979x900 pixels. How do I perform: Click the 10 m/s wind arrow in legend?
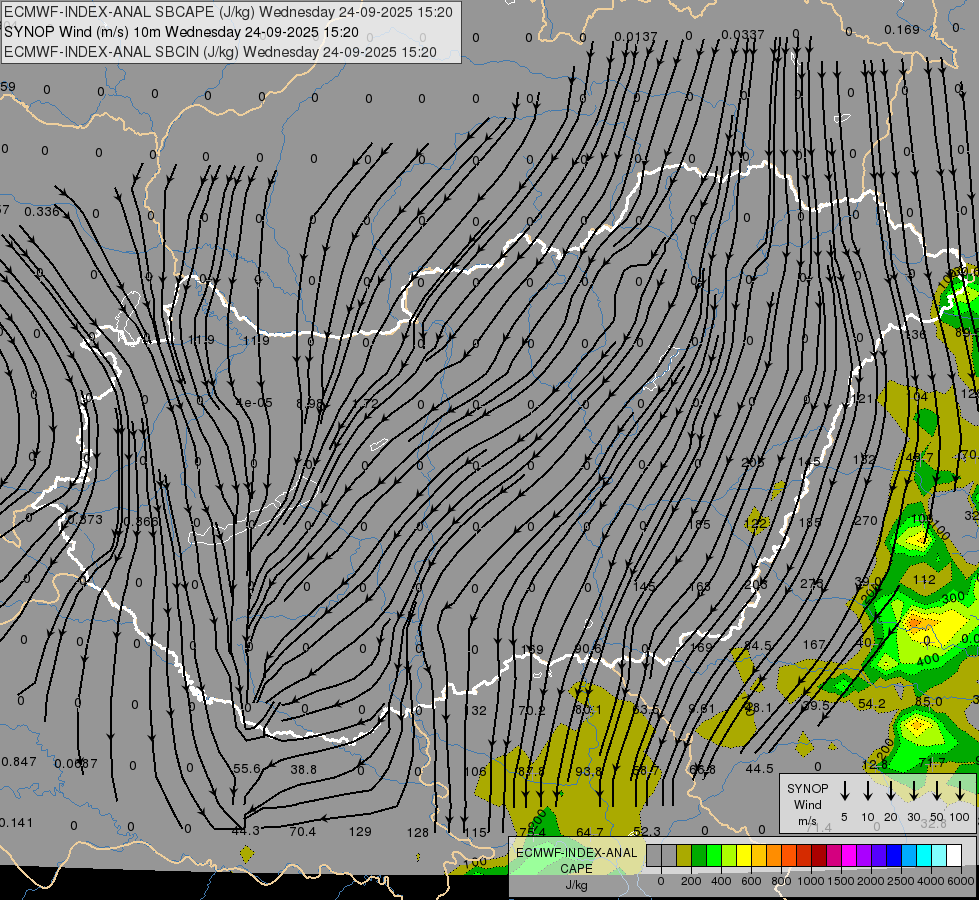point(868,791)
